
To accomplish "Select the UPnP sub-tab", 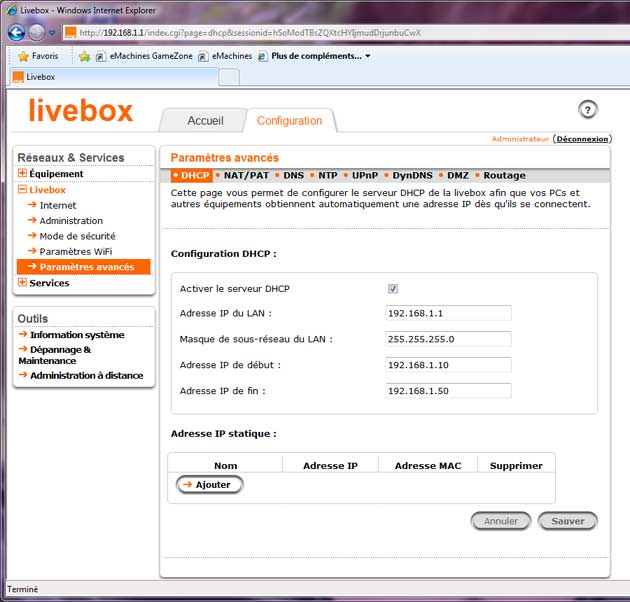I will point(365,176).
